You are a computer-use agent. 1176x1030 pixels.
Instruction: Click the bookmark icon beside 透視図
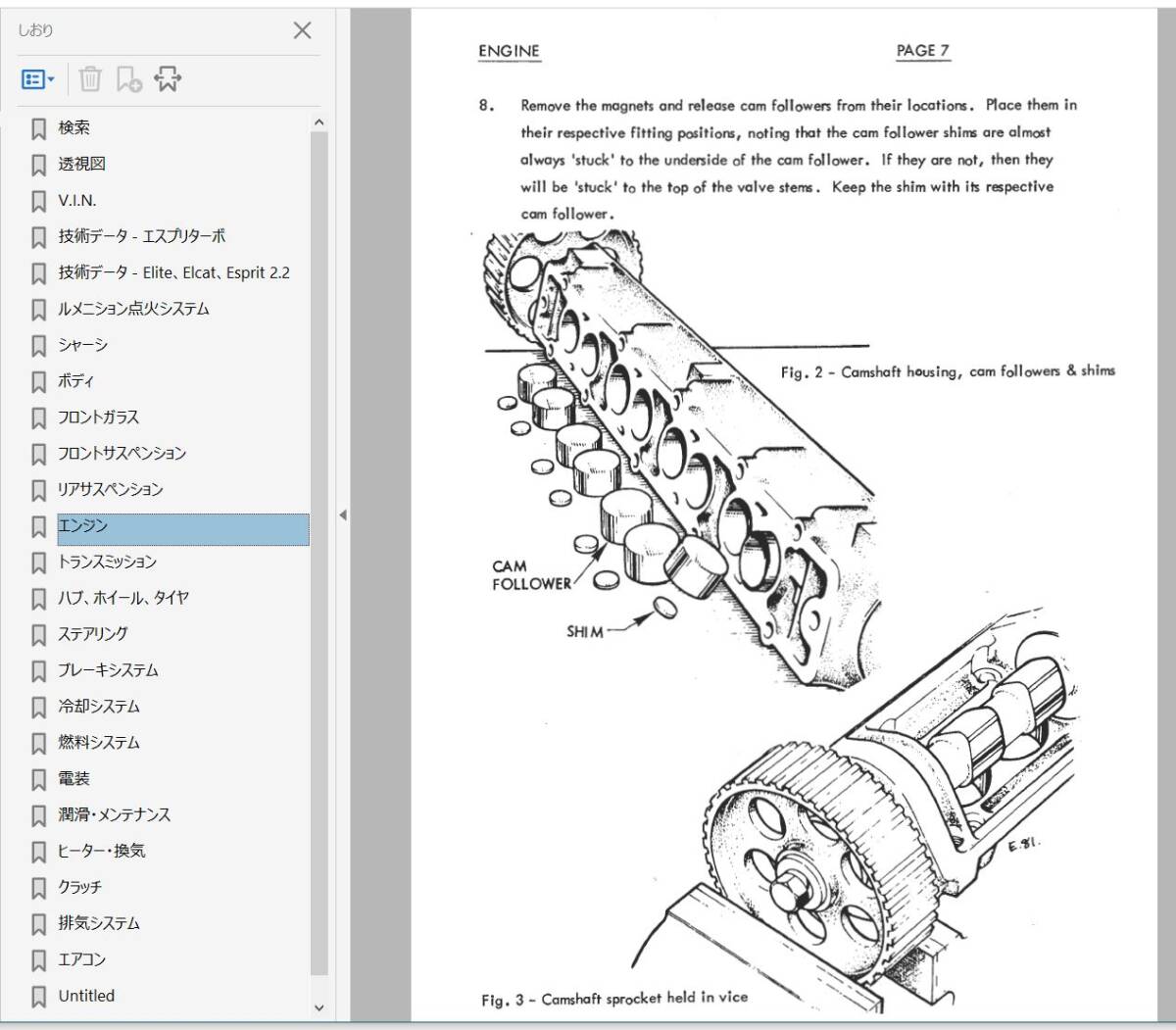point(38,165)
